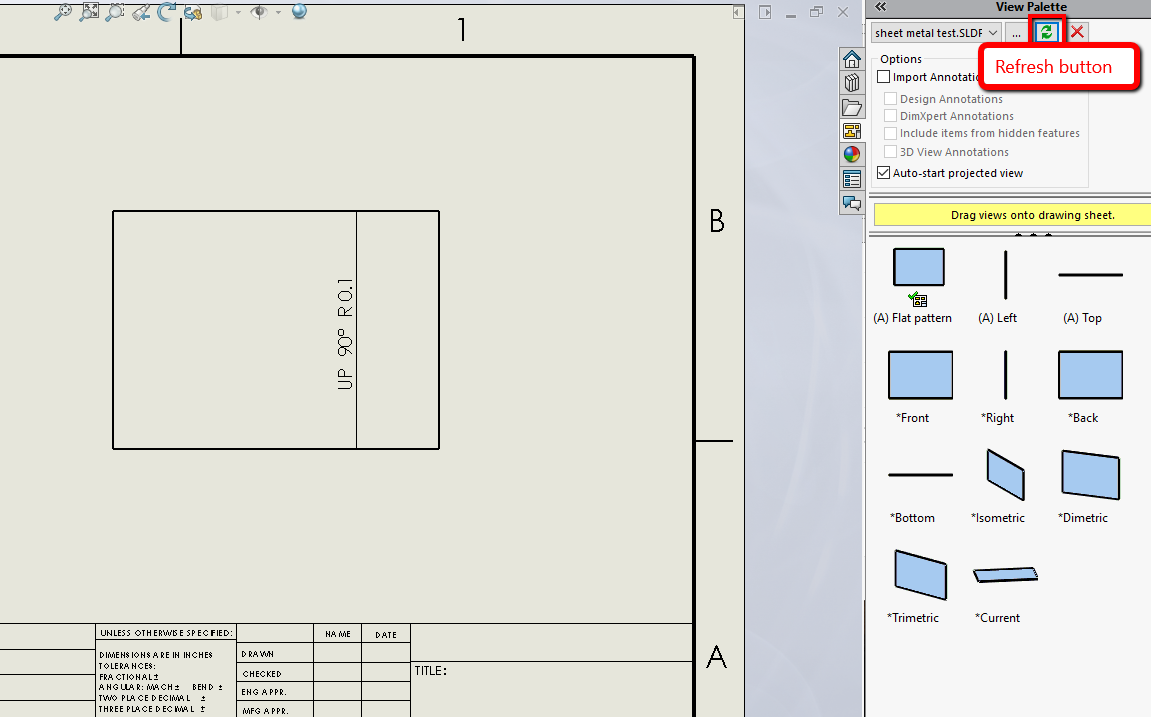
Task: Select the (A) Flat pattern view thumbnail
Action: (x=918, y=268)
